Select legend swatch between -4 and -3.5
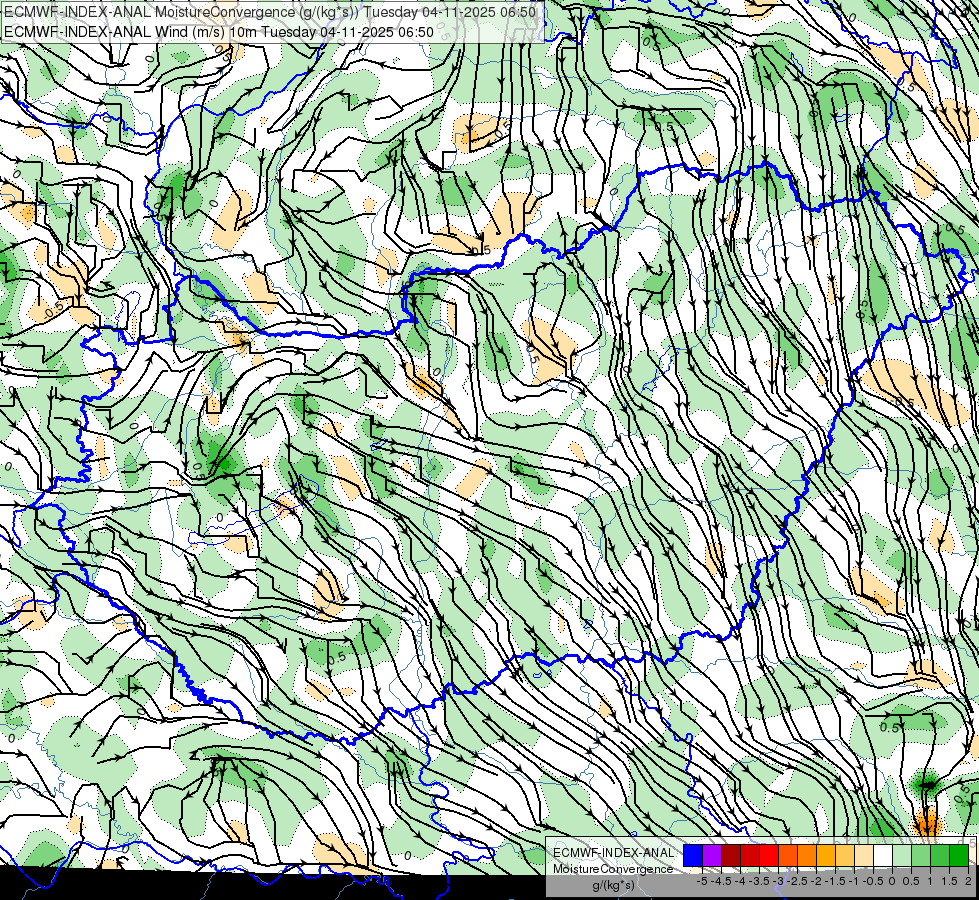This screenshot has height=900, width=979. (750, 856)
